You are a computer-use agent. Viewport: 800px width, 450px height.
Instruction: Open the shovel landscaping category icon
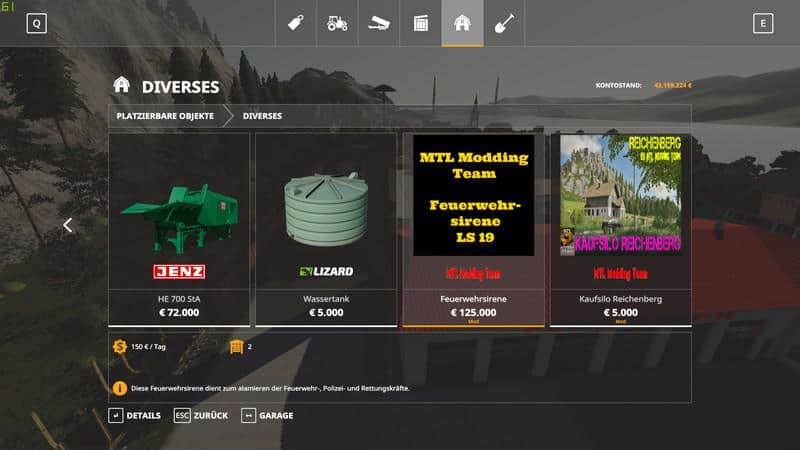tap(504, 23)
